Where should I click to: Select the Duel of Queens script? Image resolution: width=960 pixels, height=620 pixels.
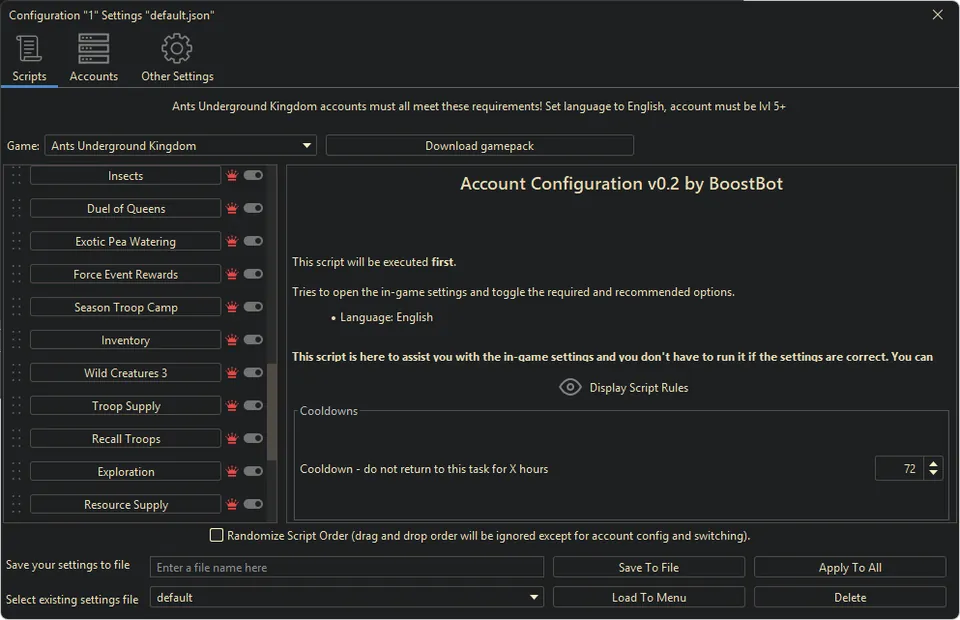[x=126, y=209]
